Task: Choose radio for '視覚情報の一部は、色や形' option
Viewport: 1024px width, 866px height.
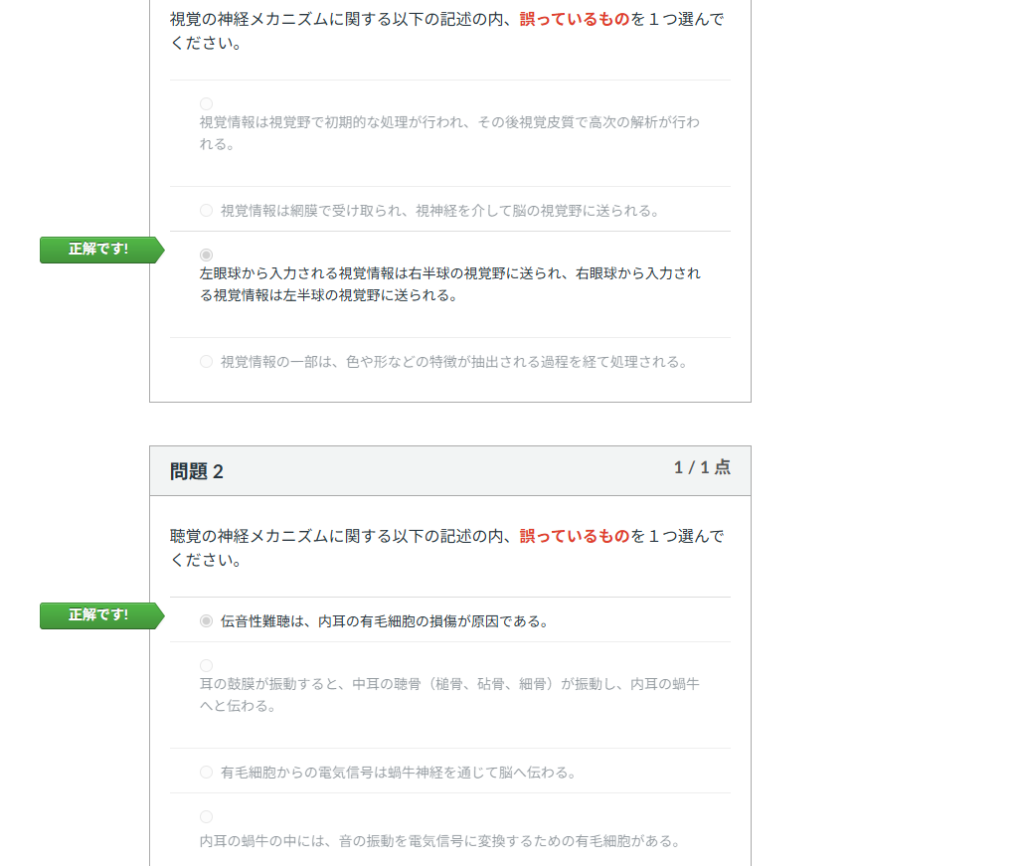Action: click(206, 361)
